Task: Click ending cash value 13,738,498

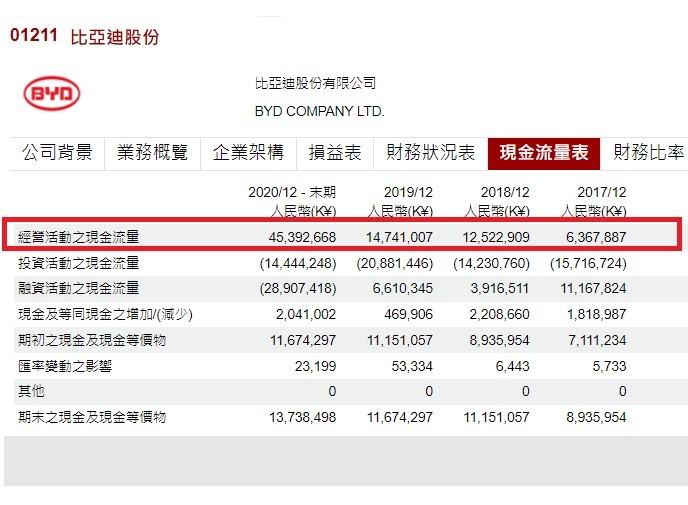Action: click(302, 417)
